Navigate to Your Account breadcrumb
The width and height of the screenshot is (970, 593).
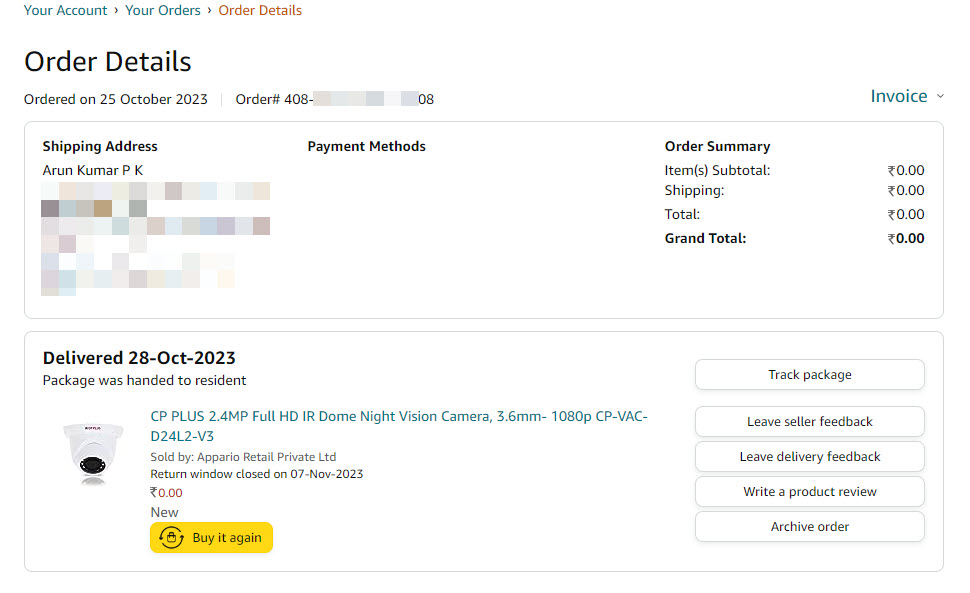(65, 10)
